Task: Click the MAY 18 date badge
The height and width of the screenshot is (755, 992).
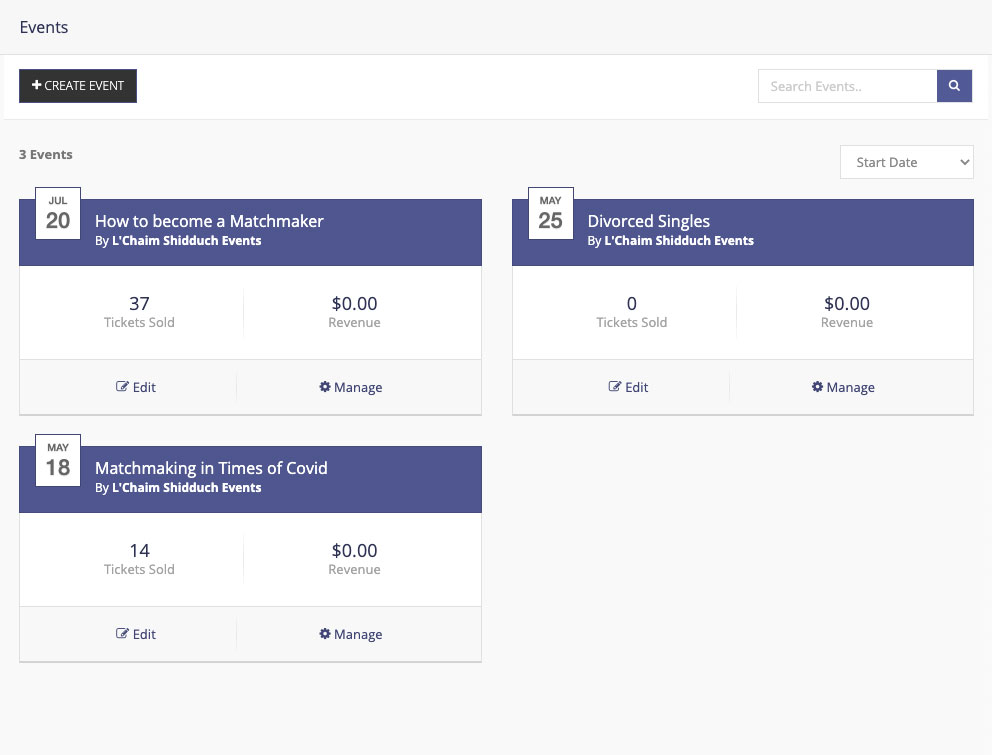Action: pos(58,460)
